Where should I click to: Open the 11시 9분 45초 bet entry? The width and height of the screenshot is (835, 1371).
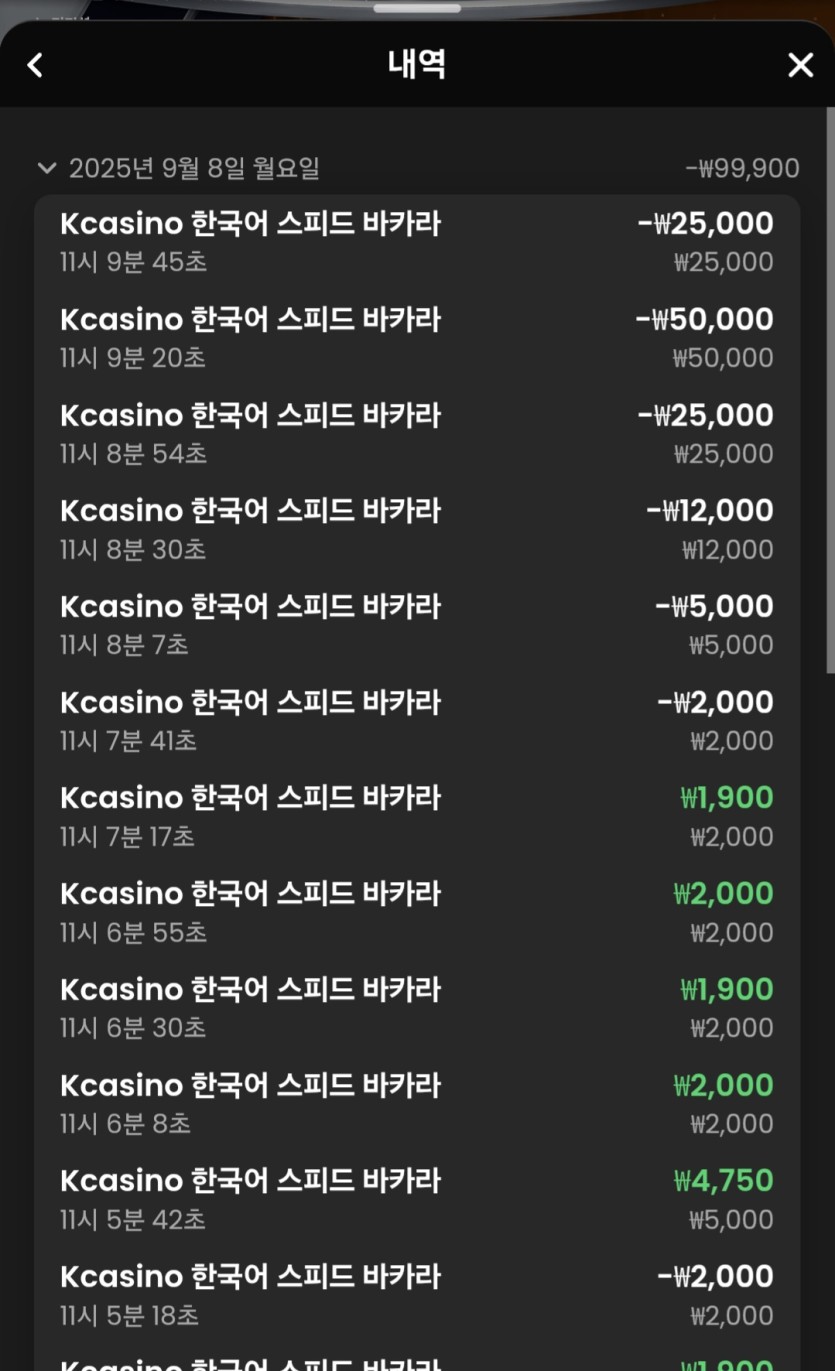(417, 242)
